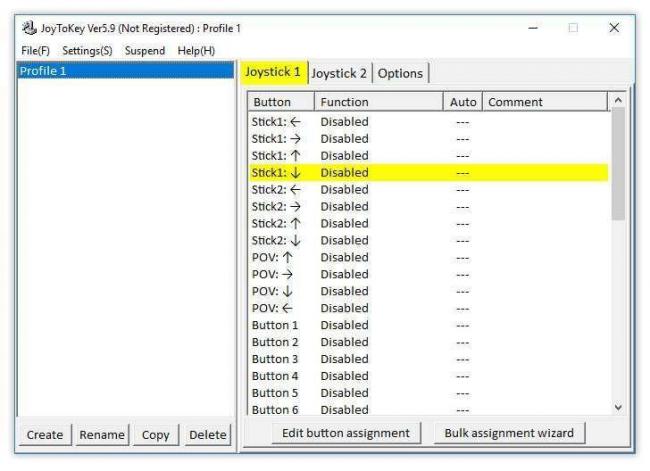650x471 pixels.
Task: Click the vertical scrollbar thumb
Action: point(618,164)
